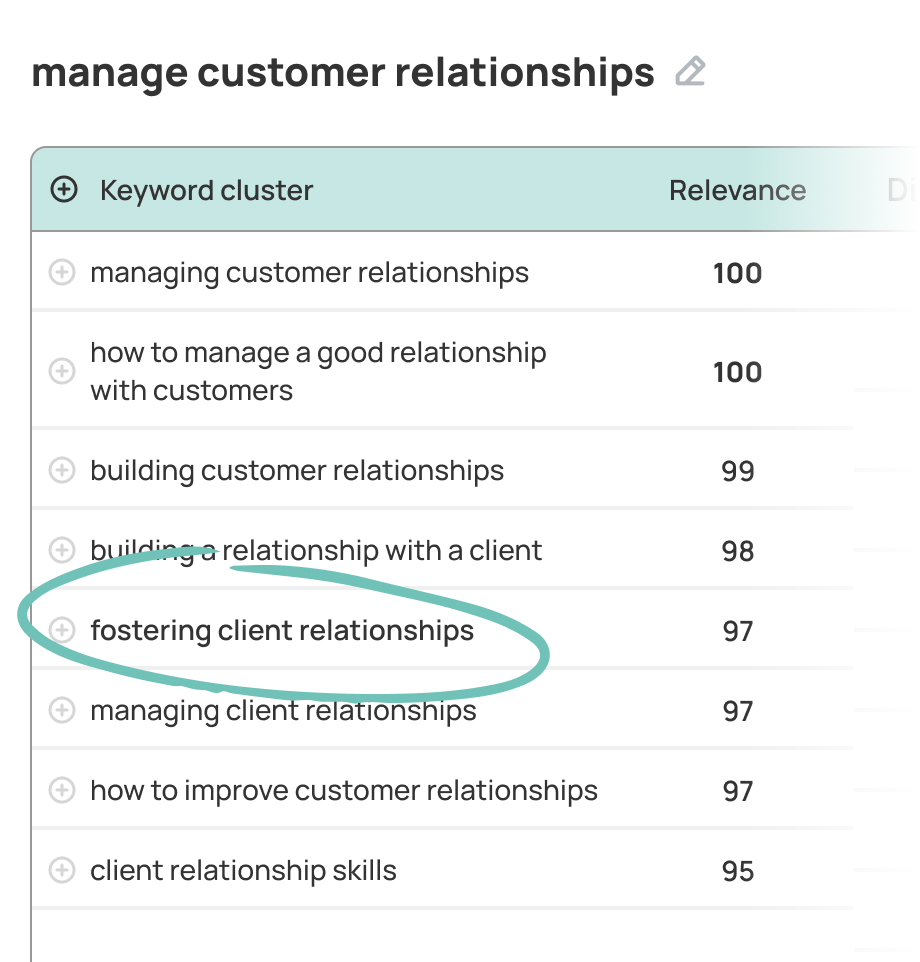Select the client relationship skills keyword text

tap(243, 870)
